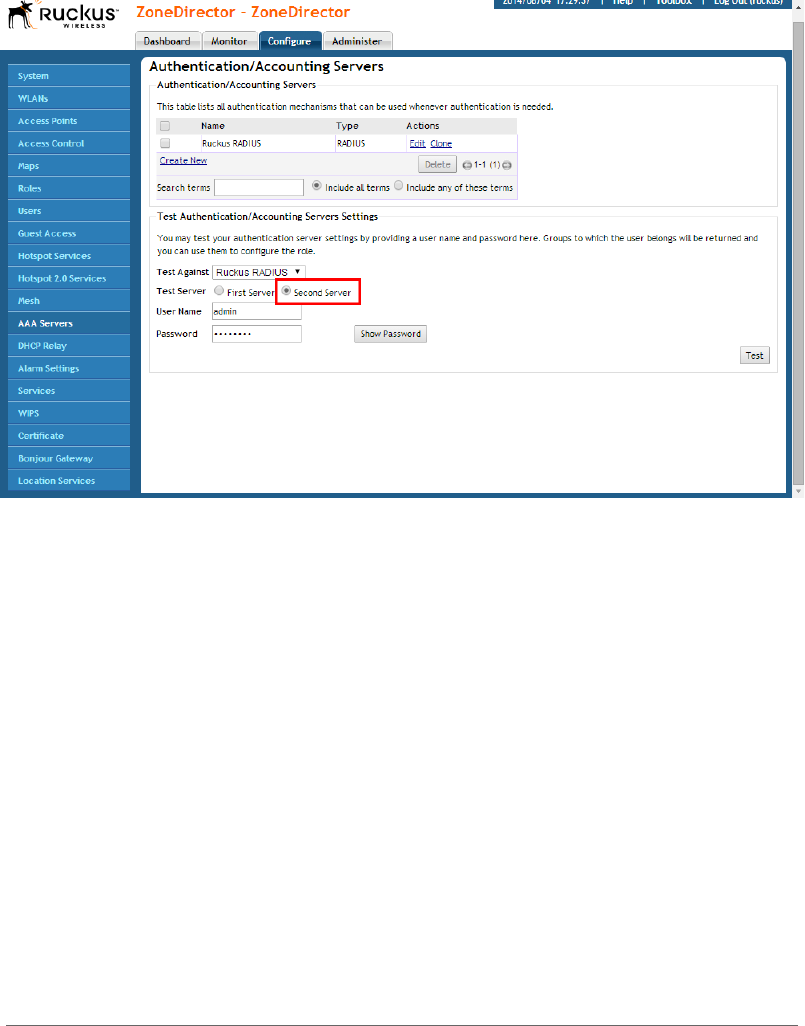Click the RADIUS type cell
This screenshot has height=1026, width=805.
pos(370,143)
